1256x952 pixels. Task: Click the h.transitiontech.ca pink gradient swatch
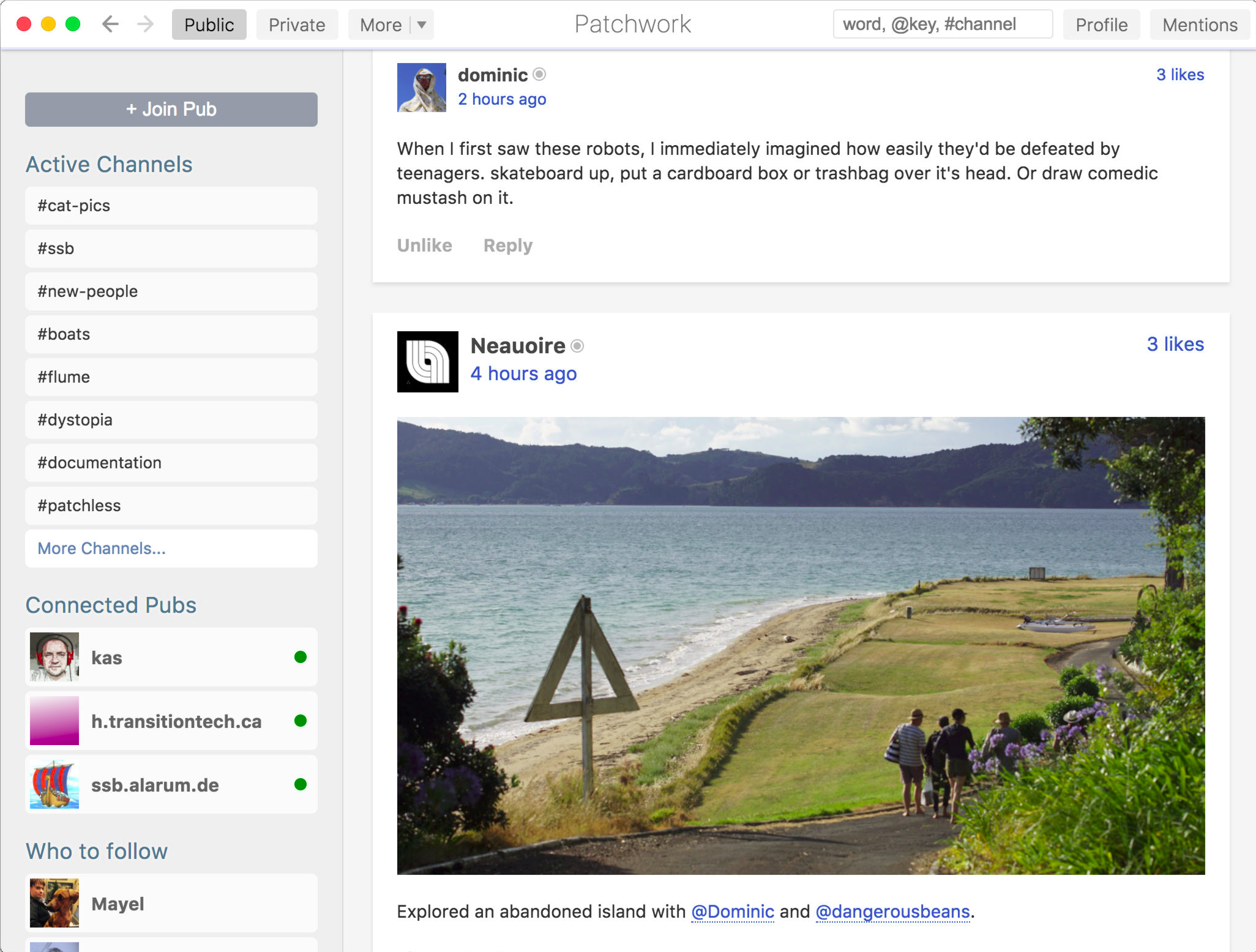coord(54,721)
